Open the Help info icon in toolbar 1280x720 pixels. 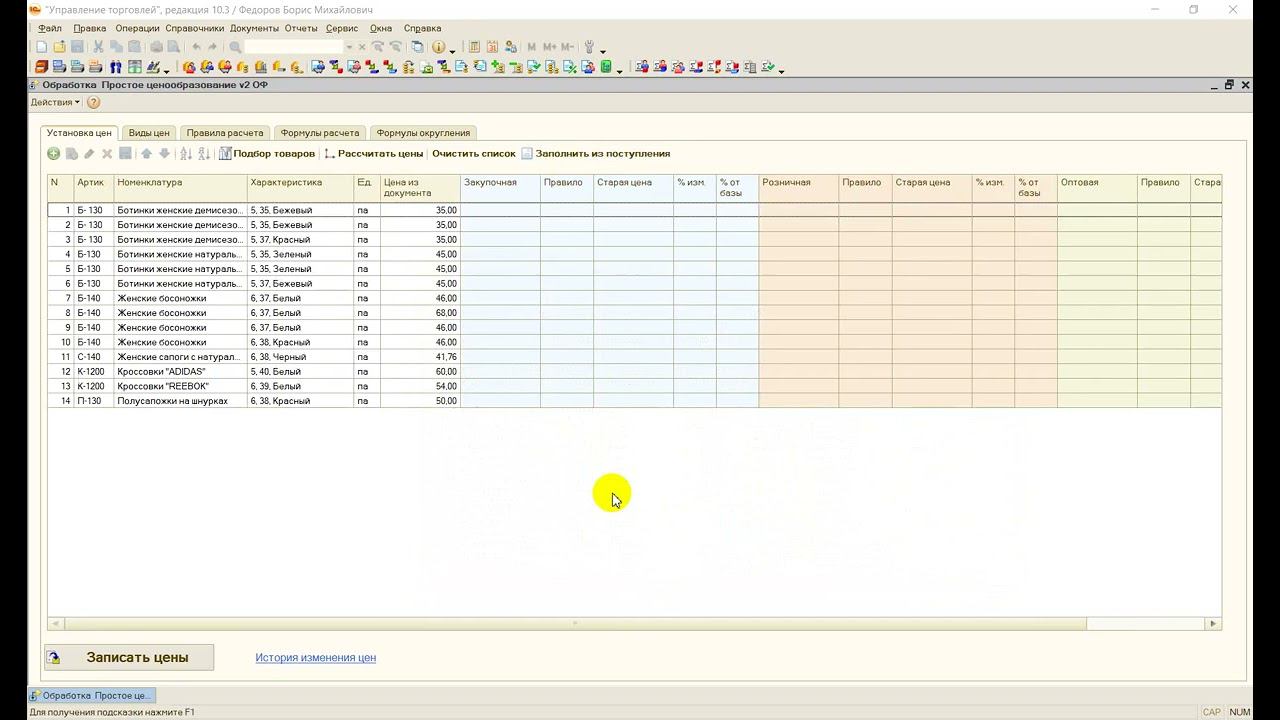click(x=438, y=47)
